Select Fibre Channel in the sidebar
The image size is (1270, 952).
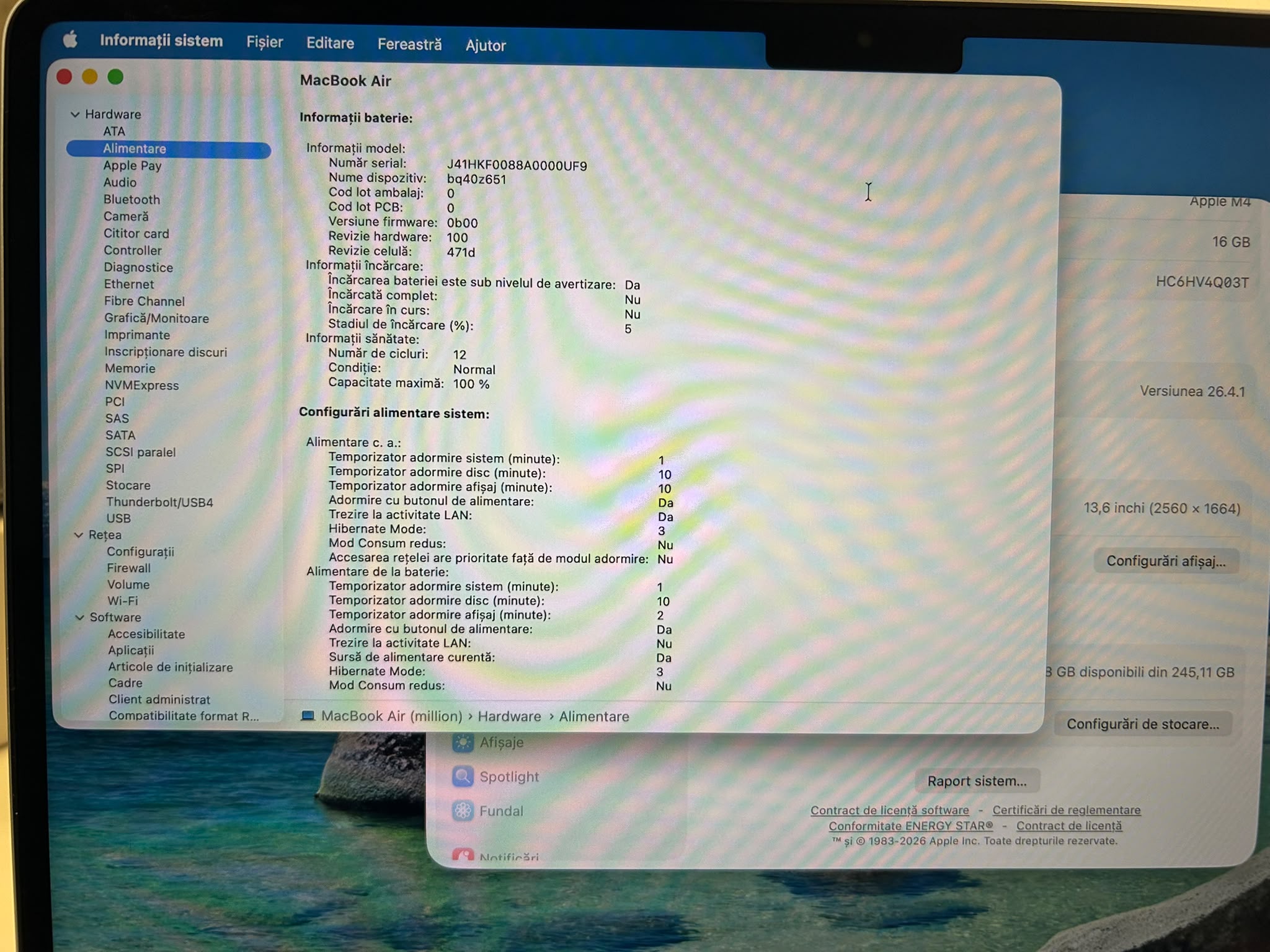pos(144,301)
